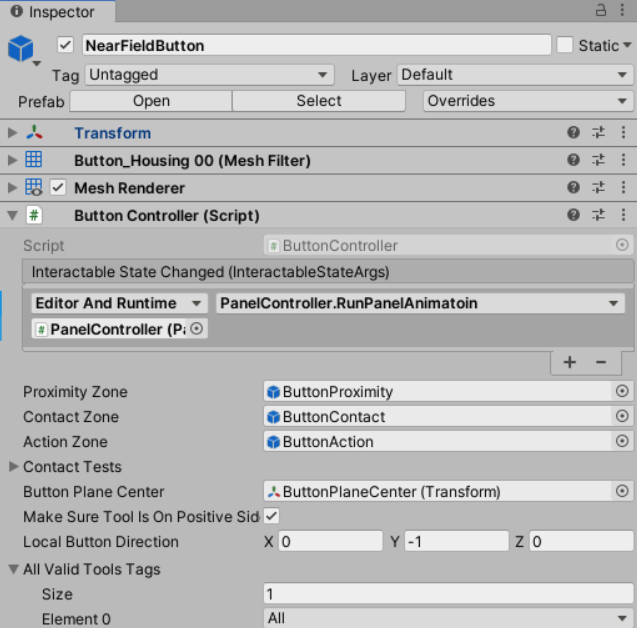Disable Mesh Renderer component checkbox

point(58,188)
